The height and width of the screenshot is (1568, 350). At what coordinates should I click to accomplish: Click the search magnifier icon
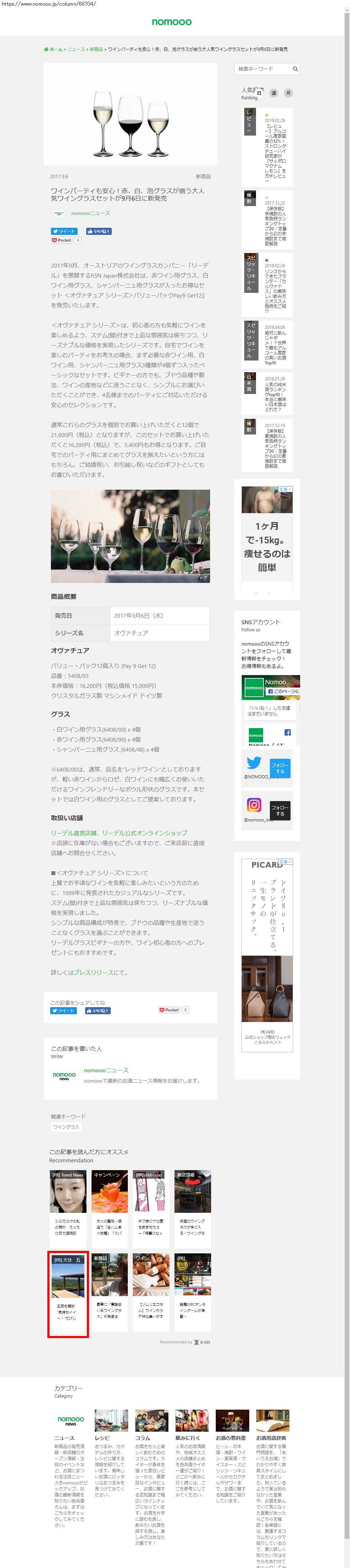[x=295, y=69]
